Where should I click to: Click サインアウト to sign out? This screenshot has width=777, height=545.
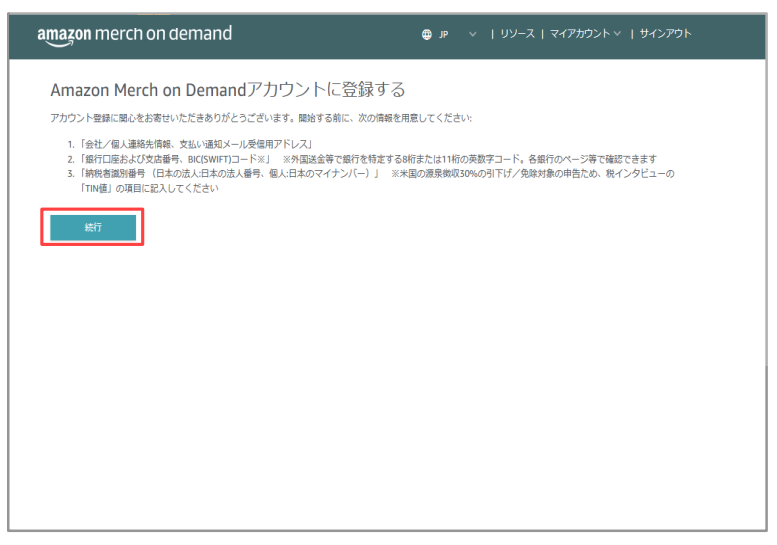click(x=665, y=34)
